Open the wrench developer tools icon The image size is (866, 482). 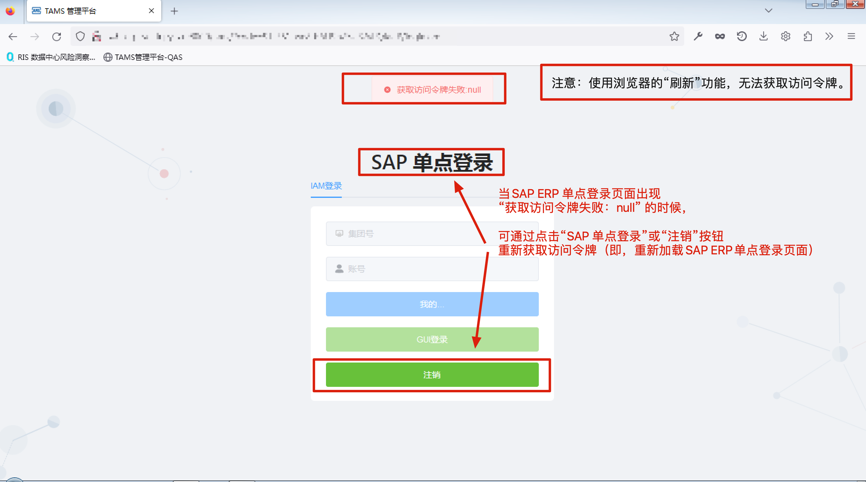pyautogui.click(x=698, y=36)
